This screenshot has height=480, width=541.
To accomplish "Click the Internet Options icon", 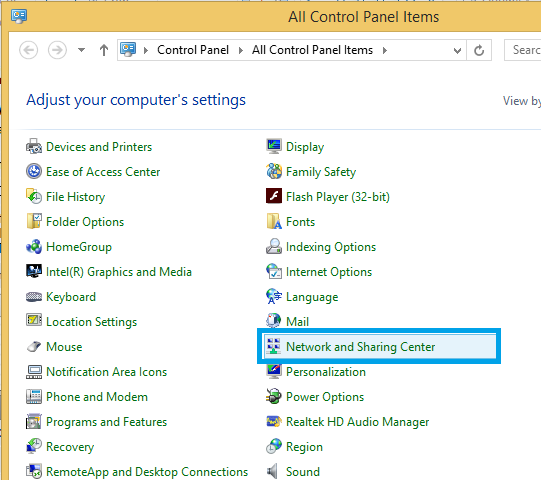I will [274, 272].
